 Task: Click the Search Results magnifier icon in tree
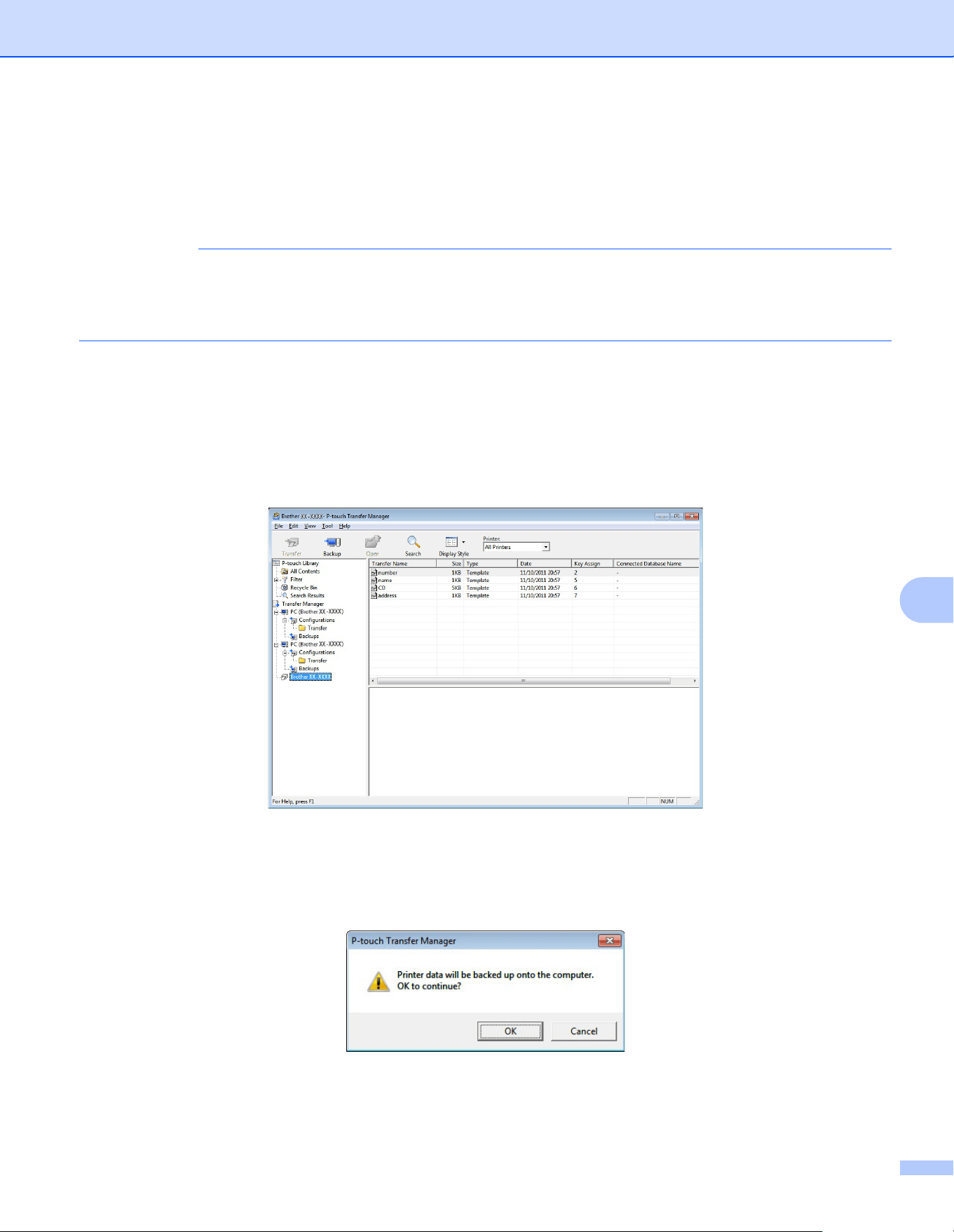[285, 595]
